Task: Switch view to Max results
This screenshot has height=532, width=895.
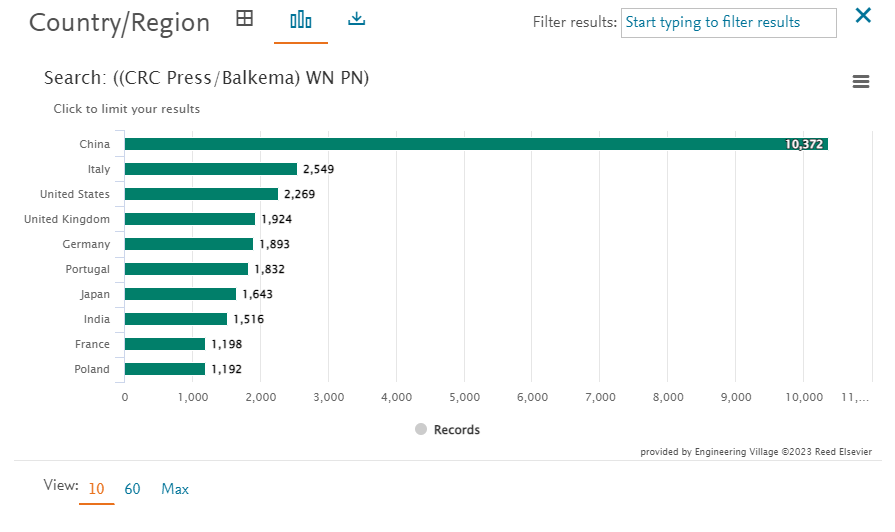Action: pos(175,489)
